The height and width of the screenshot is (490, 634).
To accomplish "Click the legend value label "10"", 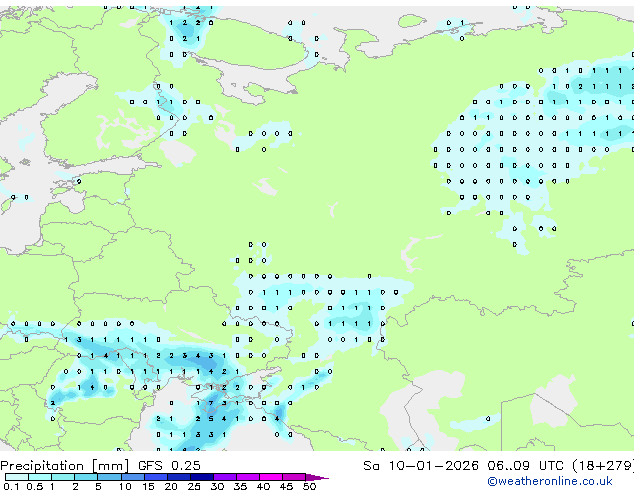I will click(x=125, y=486).
